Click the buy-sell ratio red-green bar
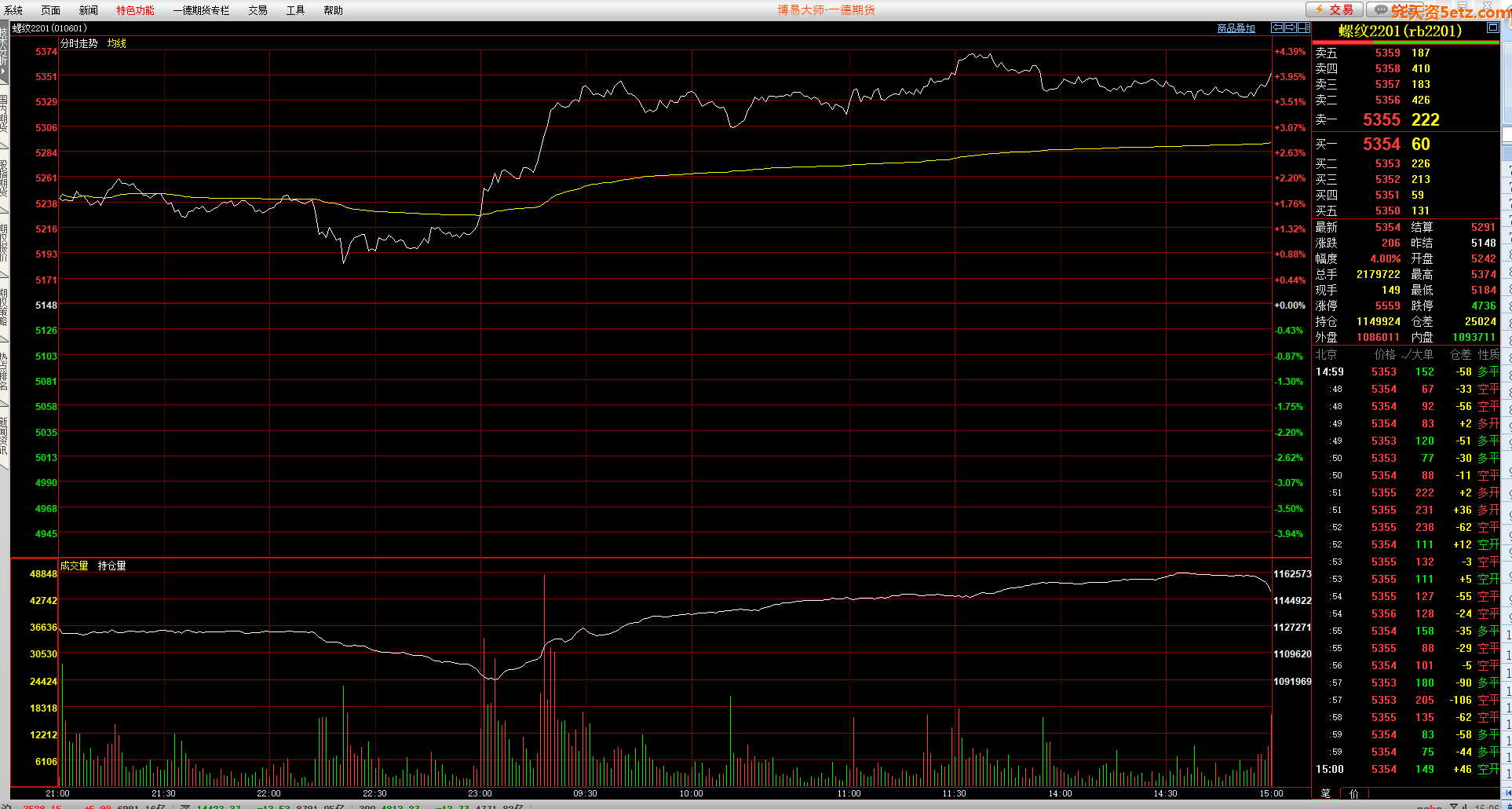Viewport: 1512px width, 809px height. (1405, 42)
